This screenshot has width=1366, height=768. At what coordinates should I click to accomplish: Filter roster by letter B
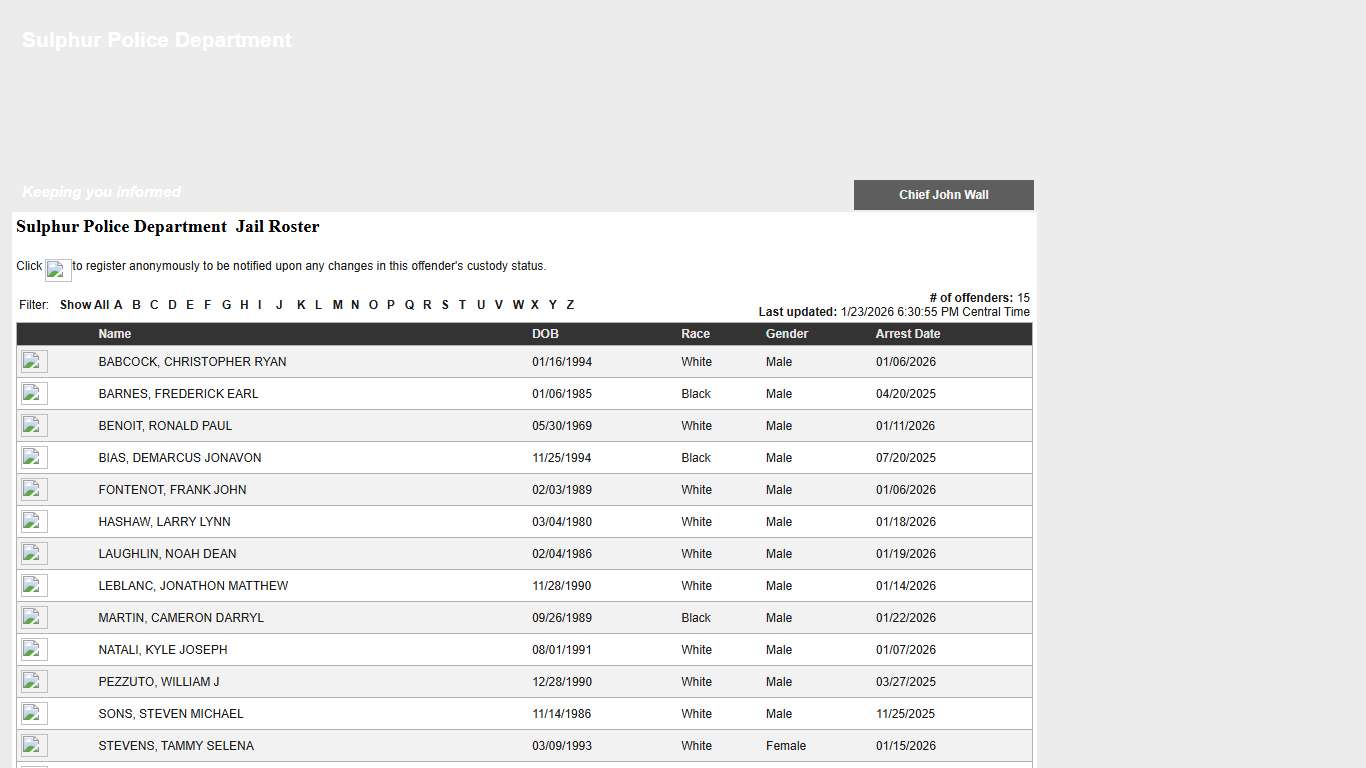point(136,305)
